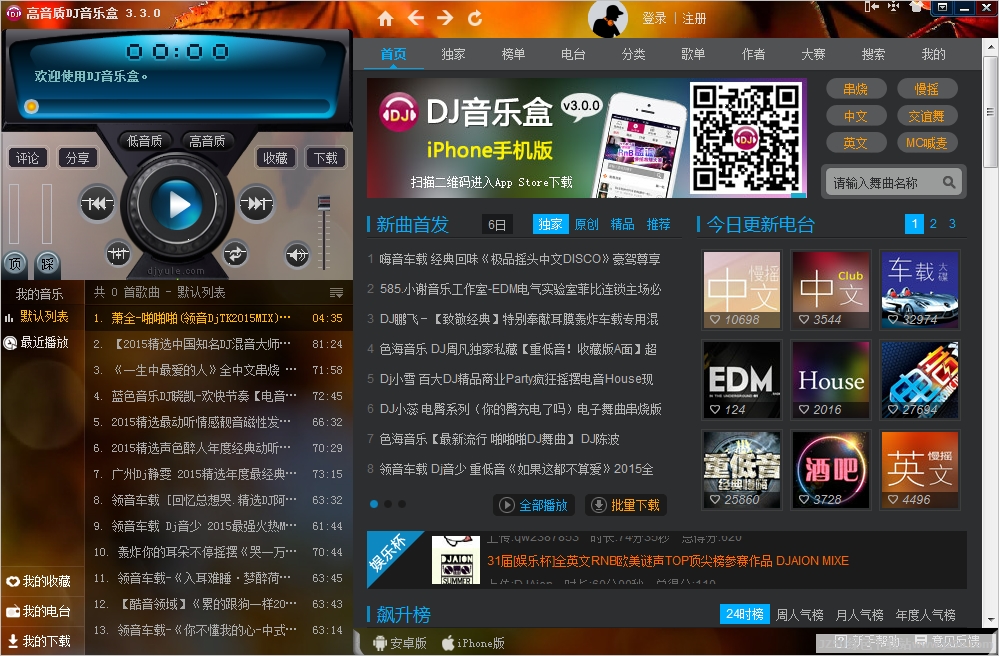
Task: Click the 分享 share button
Action: click(x=78, y=158)
